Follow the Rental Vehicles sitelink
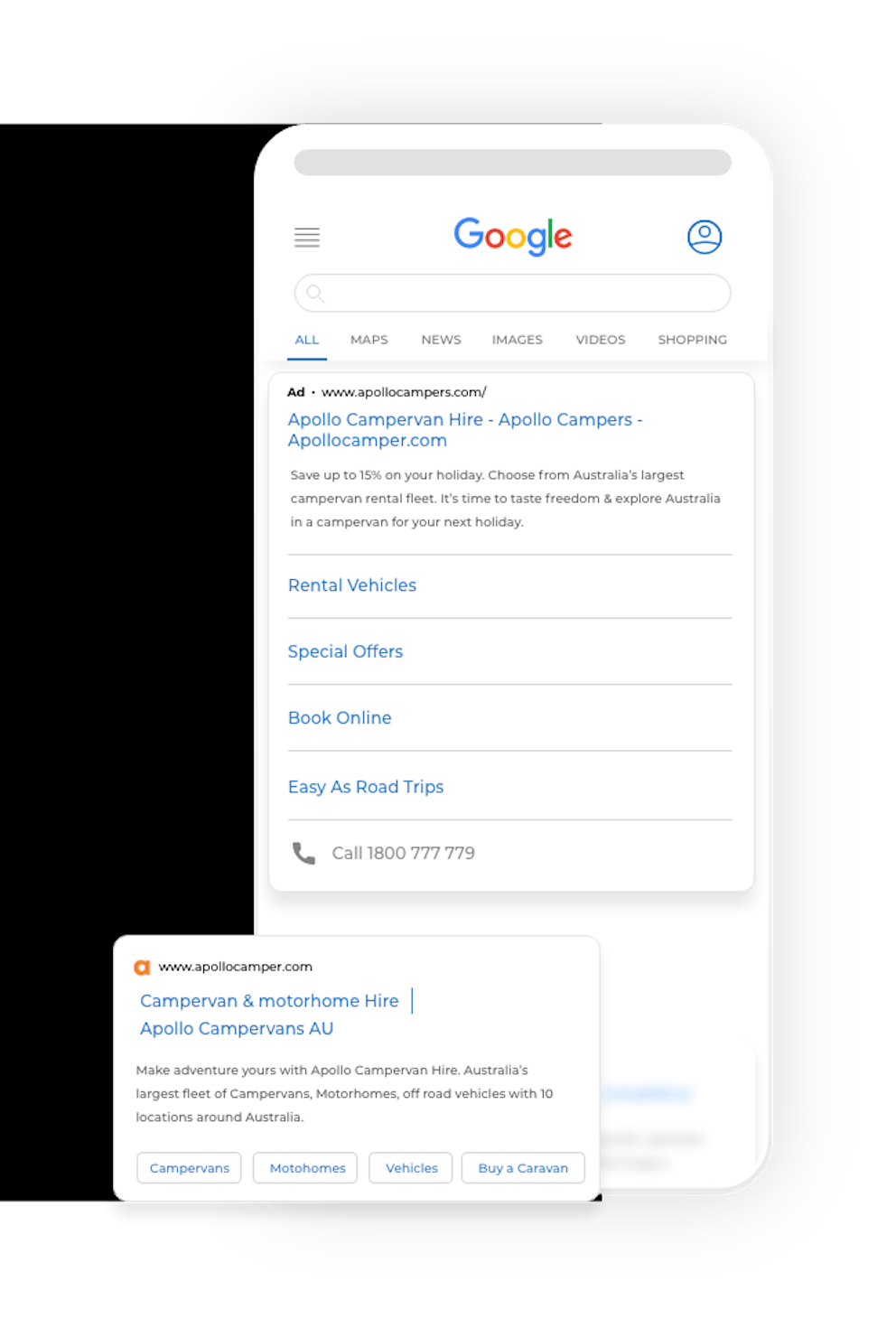The width and height of the screenshot is (896, 1319). 352,585
